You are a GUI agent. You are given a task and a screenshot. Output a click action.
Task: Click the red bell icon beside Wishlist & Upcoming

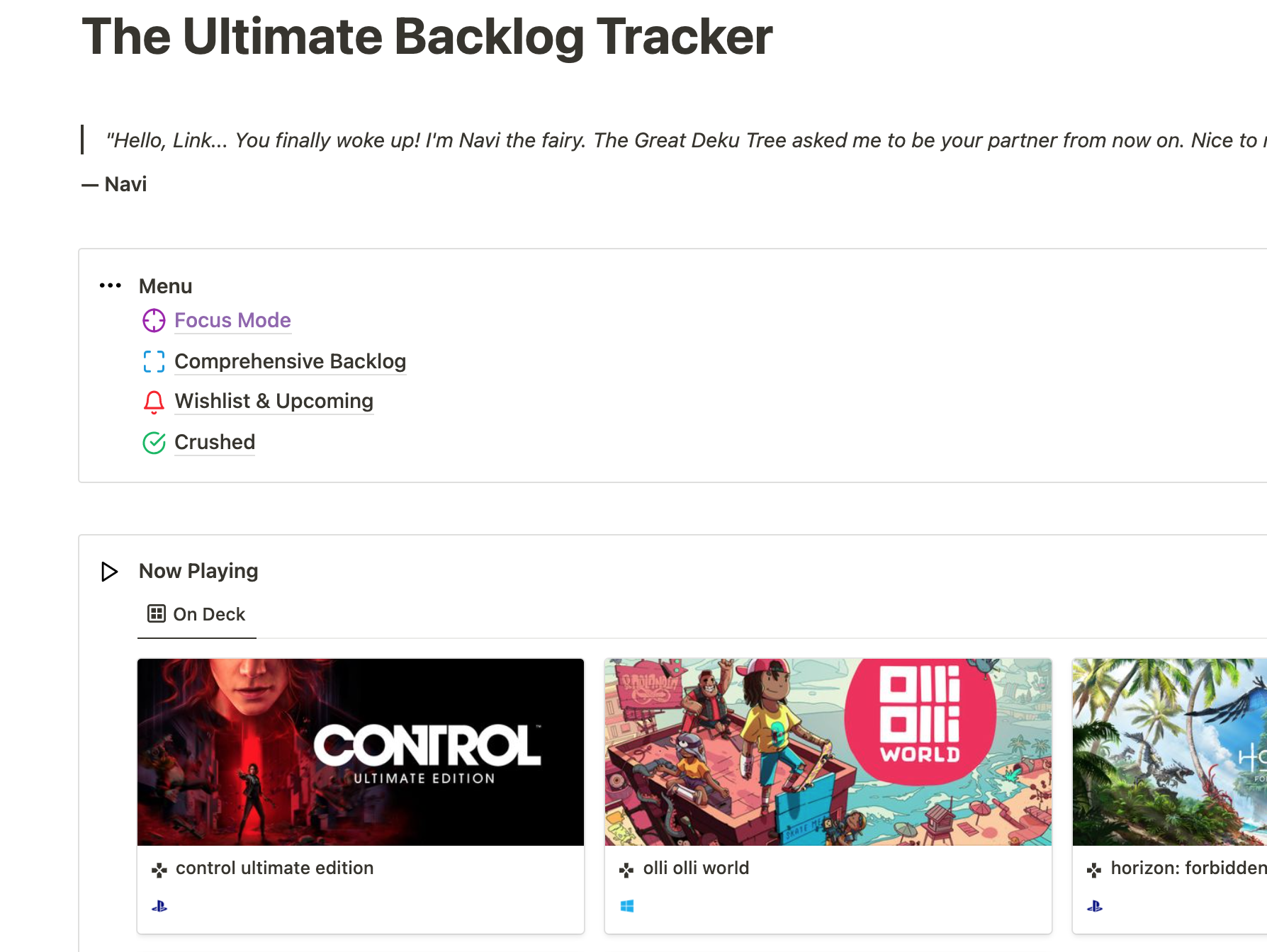[153, 402]
